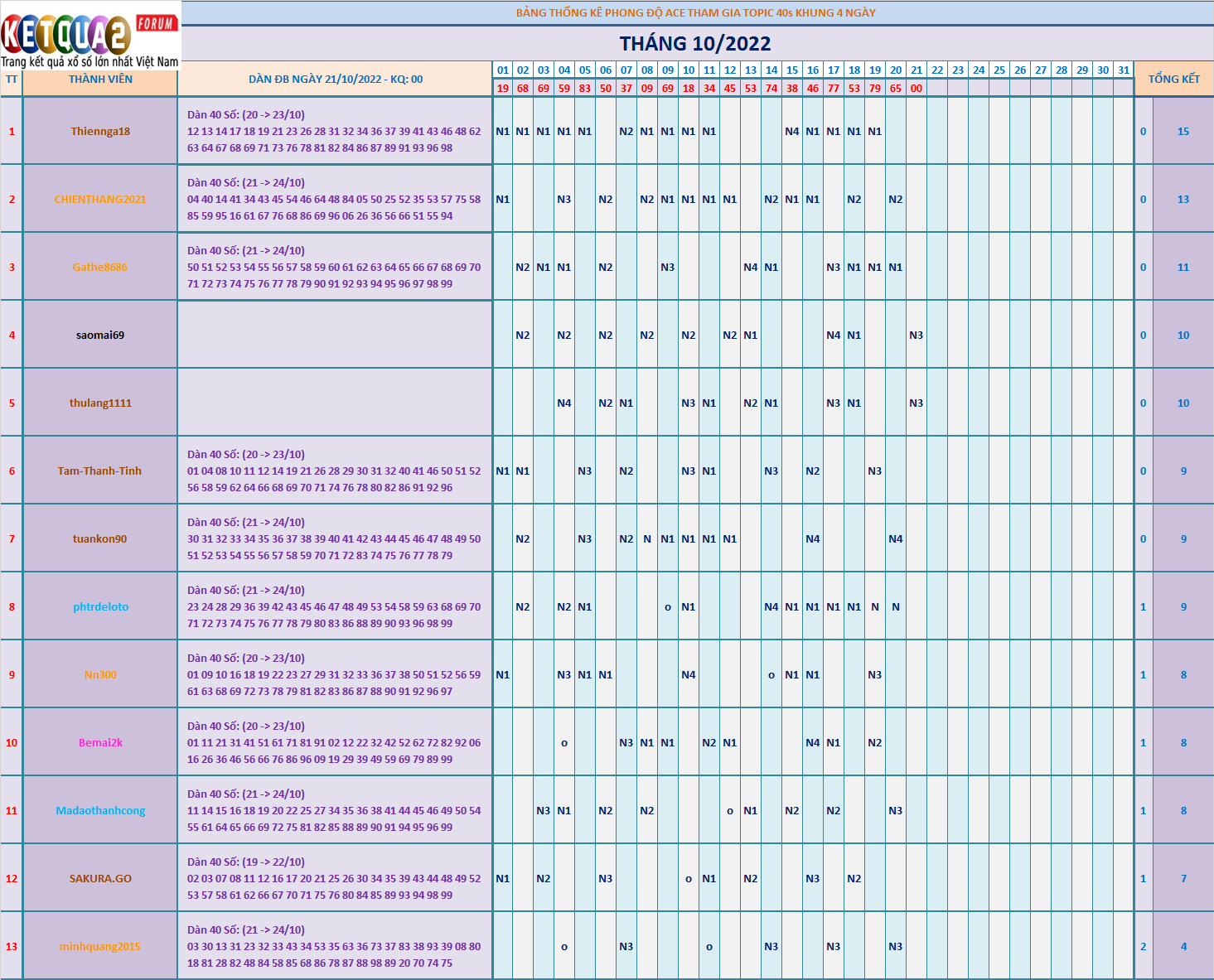
Task: Select member name Nn300
Action: coord(100,674)
